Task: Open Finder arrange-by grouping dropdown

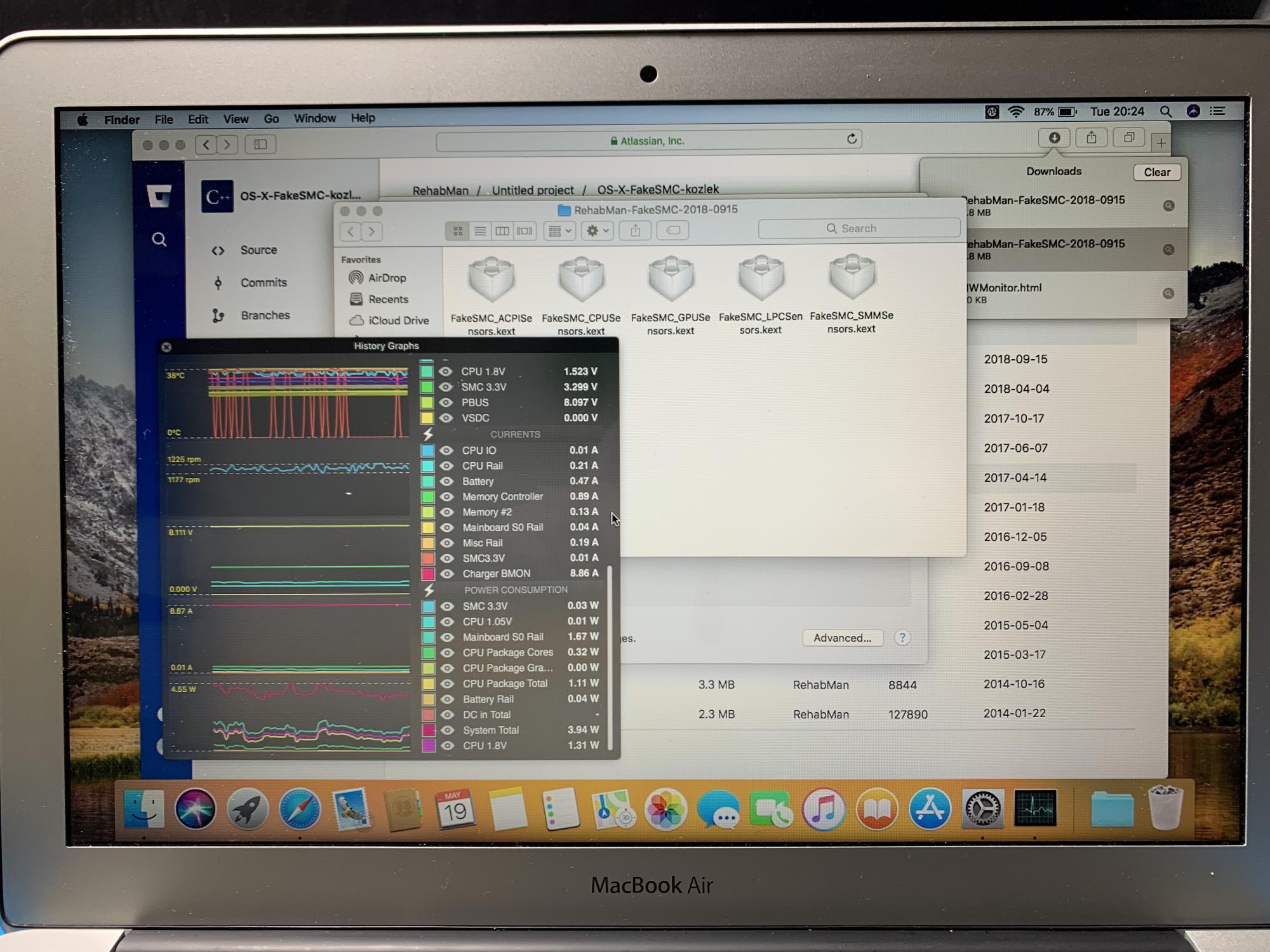Action: tap(559, 231)
